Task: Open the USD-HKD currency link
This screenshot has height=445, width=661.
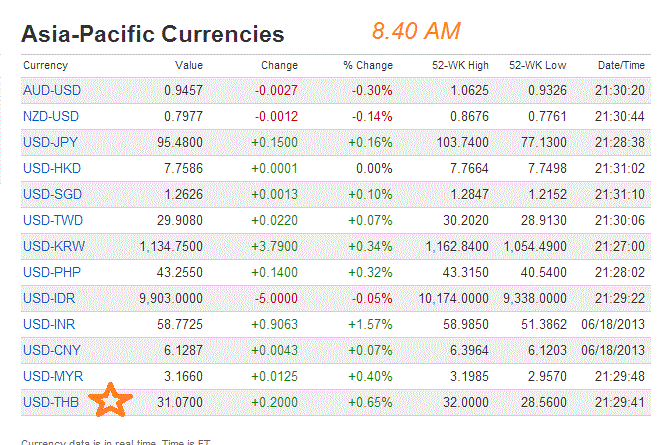Action: [x=50, y=168]
